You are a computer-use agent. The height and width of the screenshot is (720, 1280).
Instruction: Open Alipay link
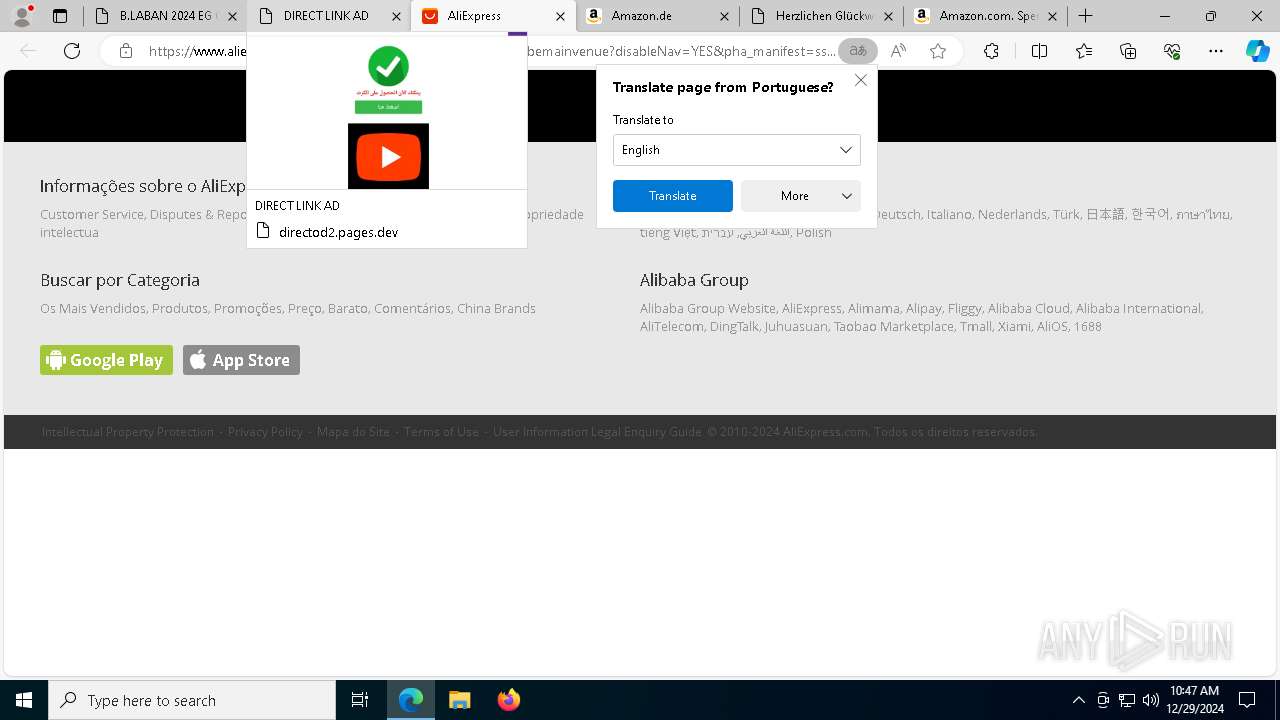923,308
